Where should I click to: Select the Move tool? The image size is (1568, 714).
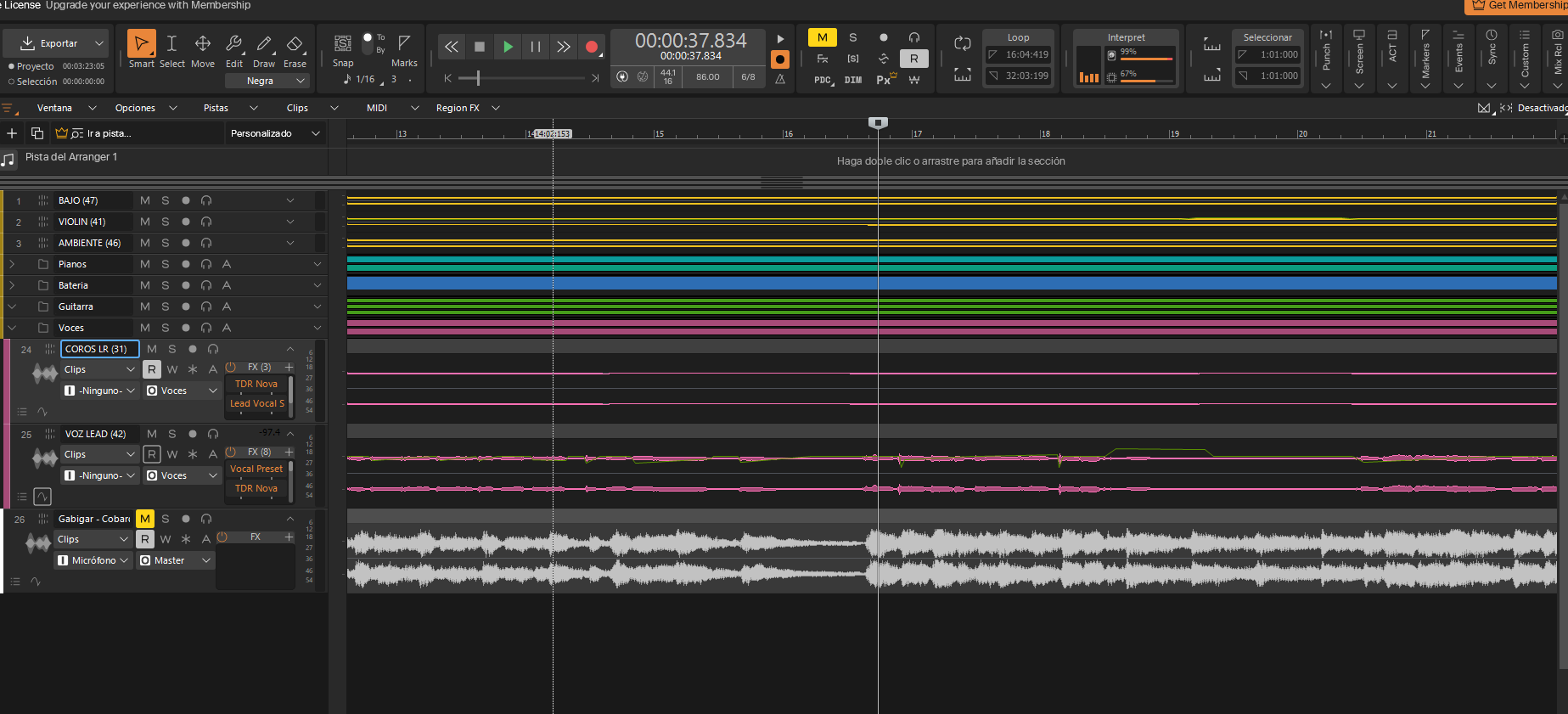203,44
